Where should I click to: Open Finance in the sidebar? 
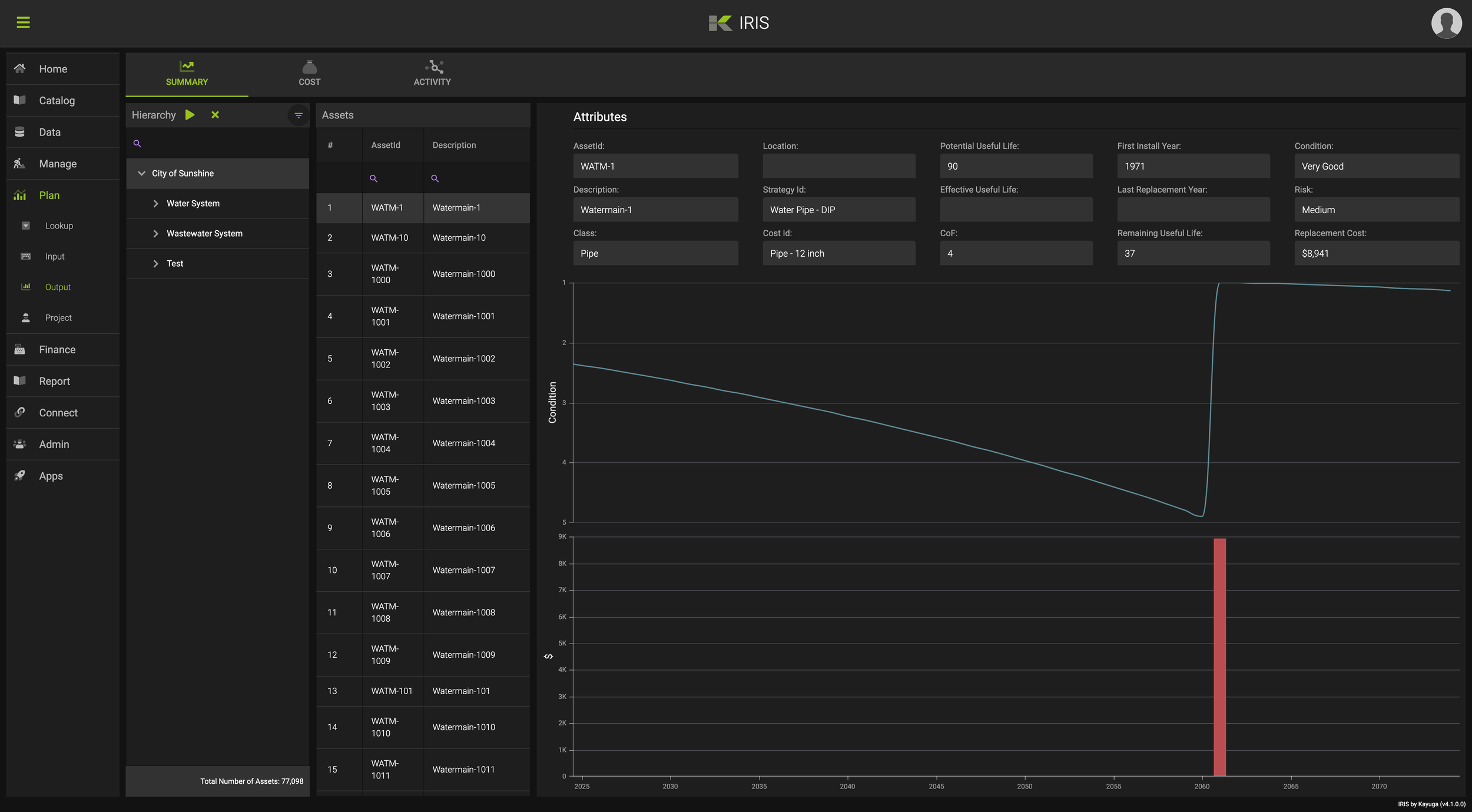pyautogui.click(x=57, y=350)
